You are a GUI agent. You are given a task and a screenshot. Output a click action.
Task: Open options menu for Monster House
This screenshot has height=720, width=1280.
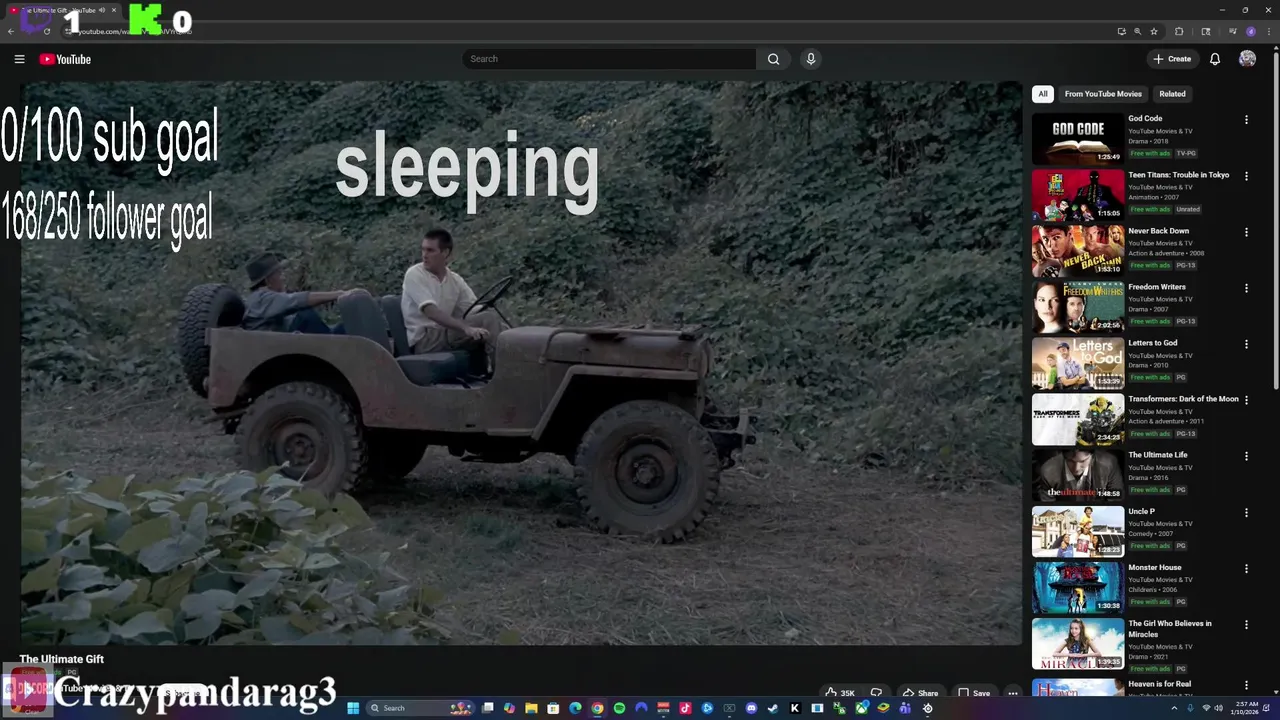(x=1246, y=568)
